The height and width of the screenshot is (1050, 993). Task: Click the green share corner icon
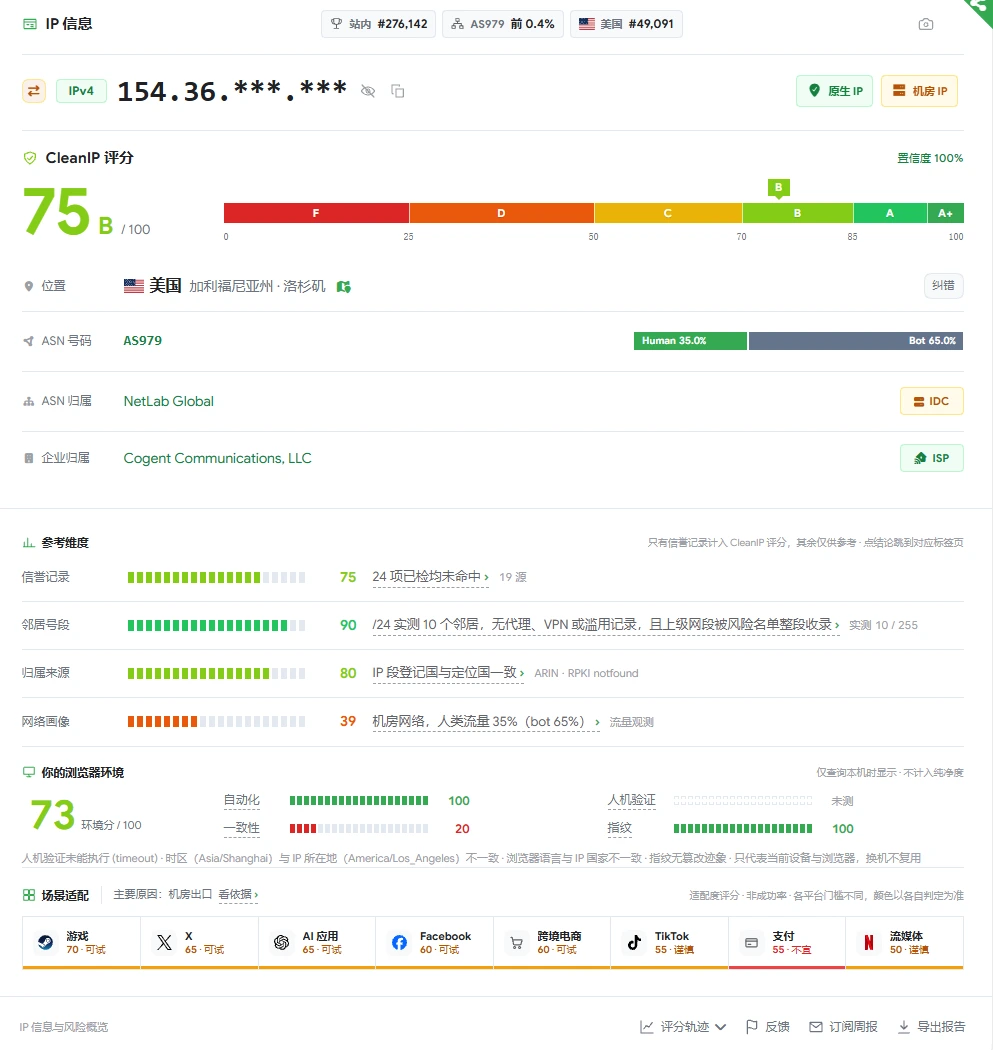[x=982, y=9]
